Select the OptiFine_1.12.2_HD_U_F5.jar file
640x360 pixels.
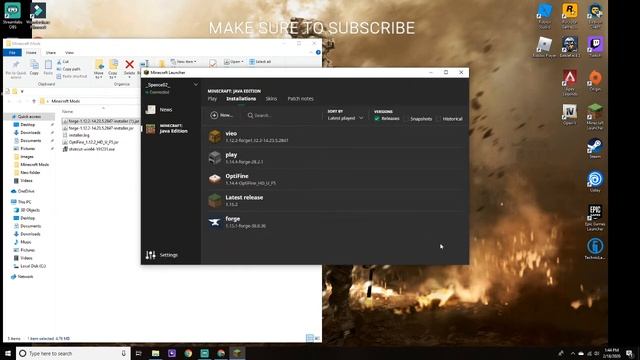click(91, 142)
